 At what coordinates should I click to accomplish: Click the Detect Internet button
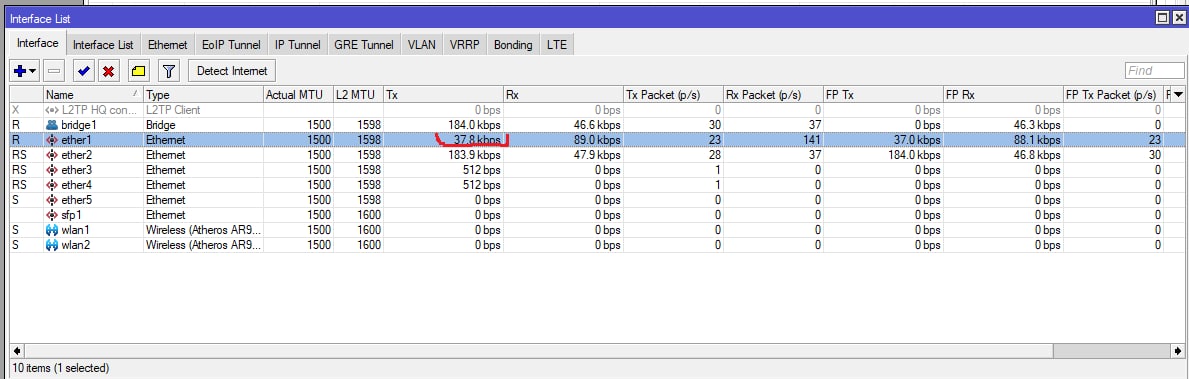tap(232, 70)
